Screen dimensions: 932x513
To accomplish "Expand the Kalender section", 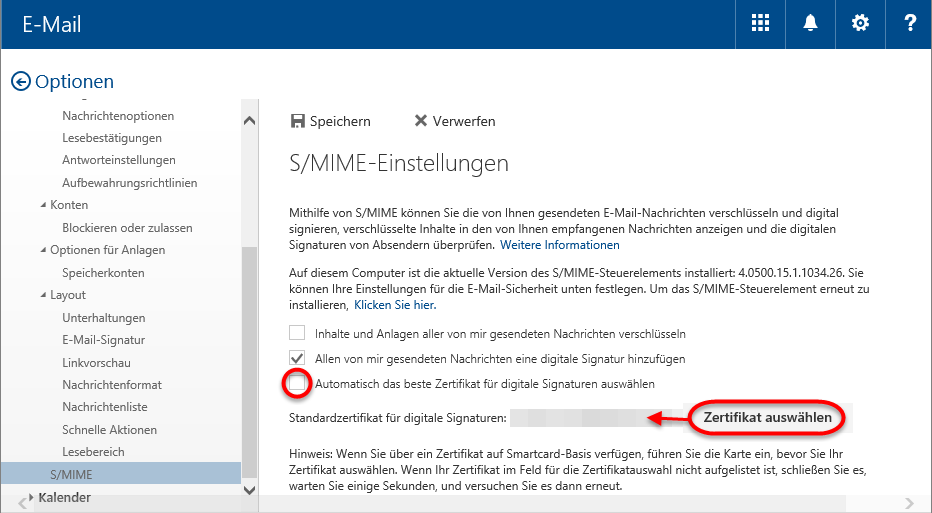I will click(31, 497).
